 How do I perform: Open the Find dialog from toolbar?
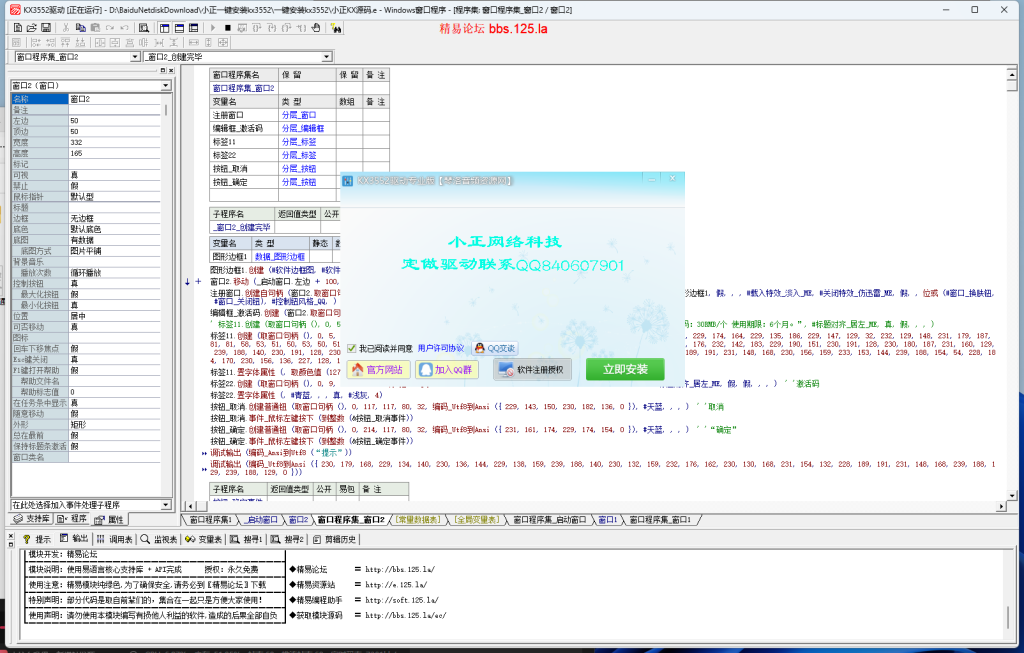pyautogui.click(x=143, y=27)
